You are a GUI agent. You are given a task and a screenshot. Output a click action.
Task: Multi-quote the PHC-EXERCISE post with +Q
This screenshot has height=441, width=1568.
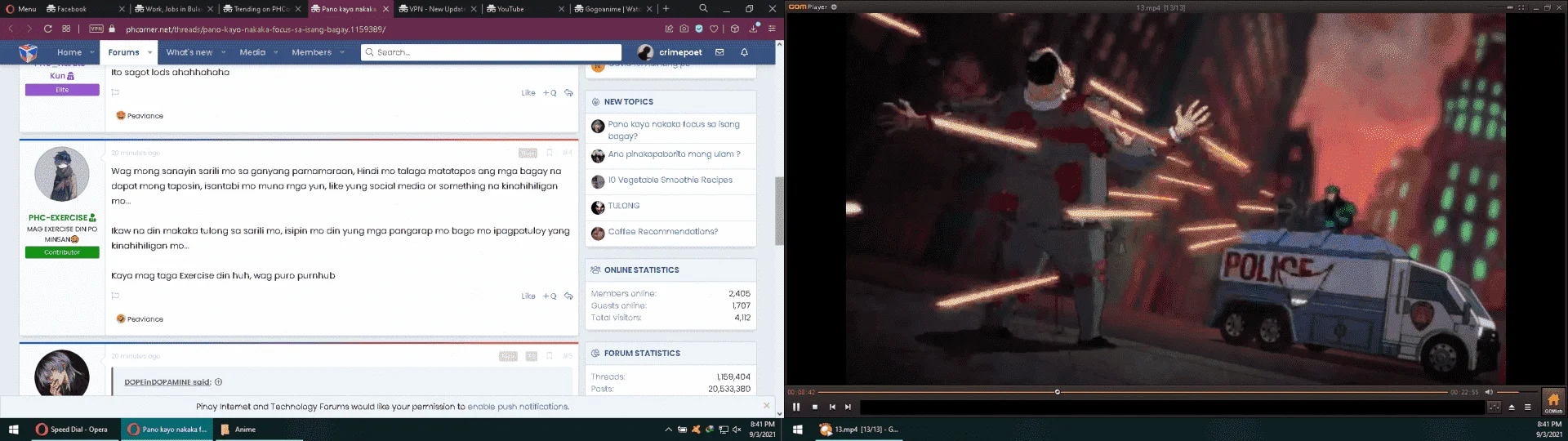point(550,296)
